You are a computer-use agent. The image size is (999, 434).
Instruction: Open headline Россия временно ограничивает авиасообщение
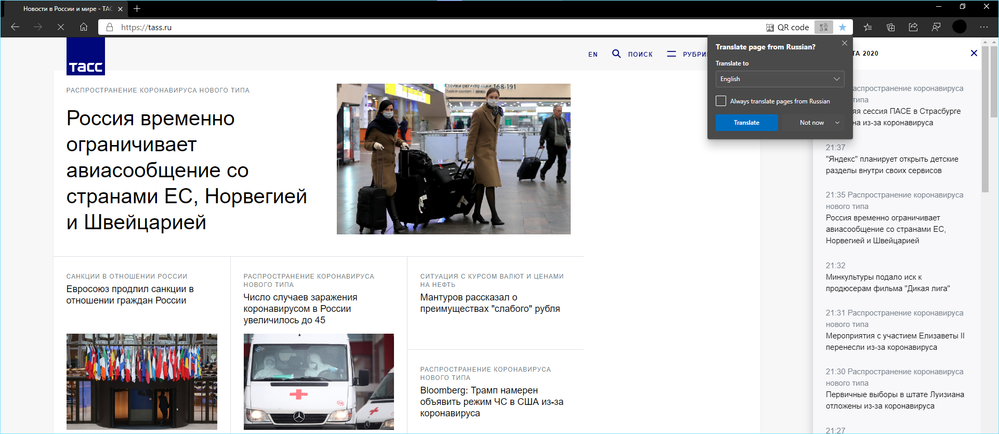tap(187, 170)
